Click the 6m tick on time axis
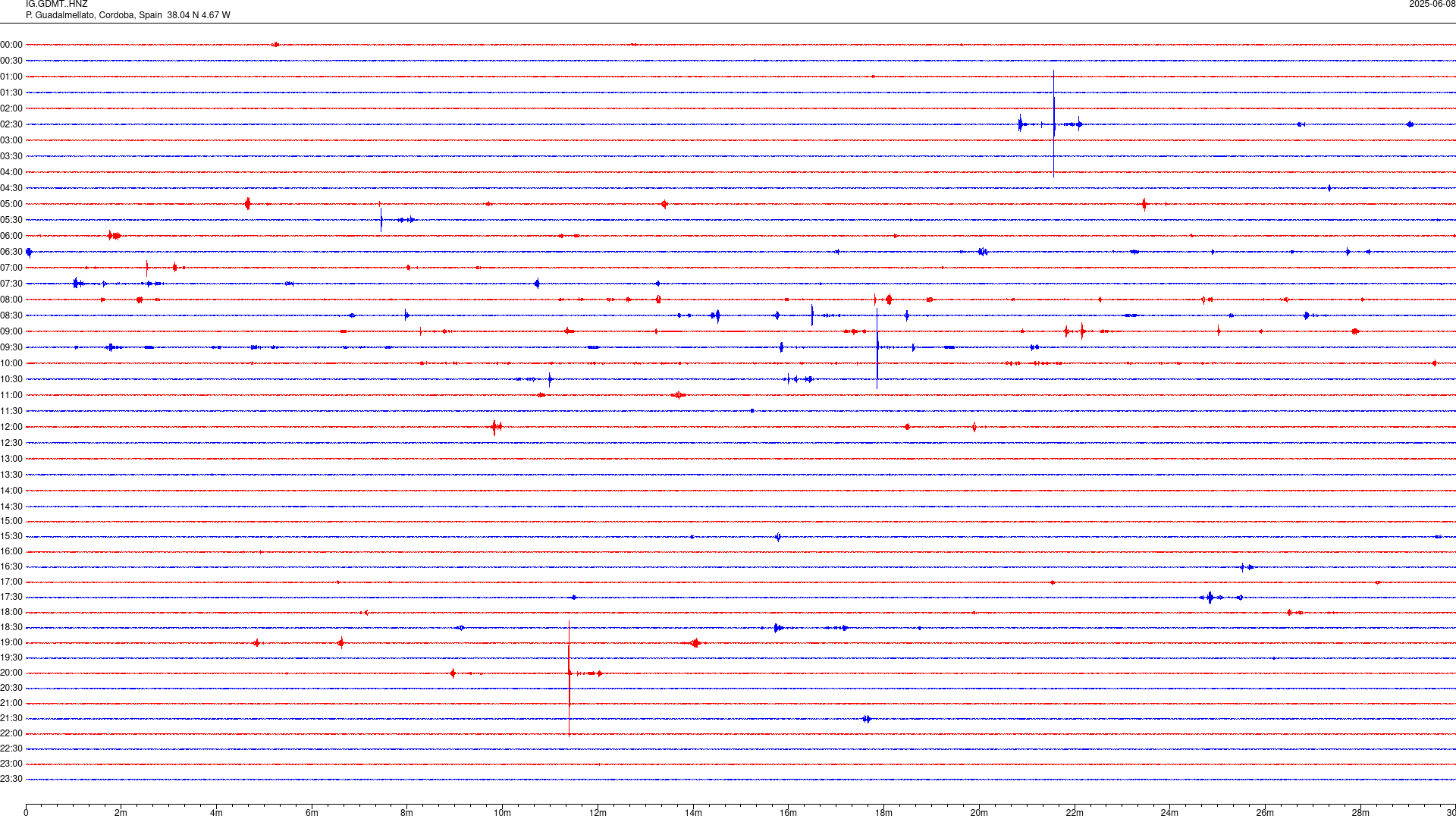1456x819 pixels. (312, 813)
